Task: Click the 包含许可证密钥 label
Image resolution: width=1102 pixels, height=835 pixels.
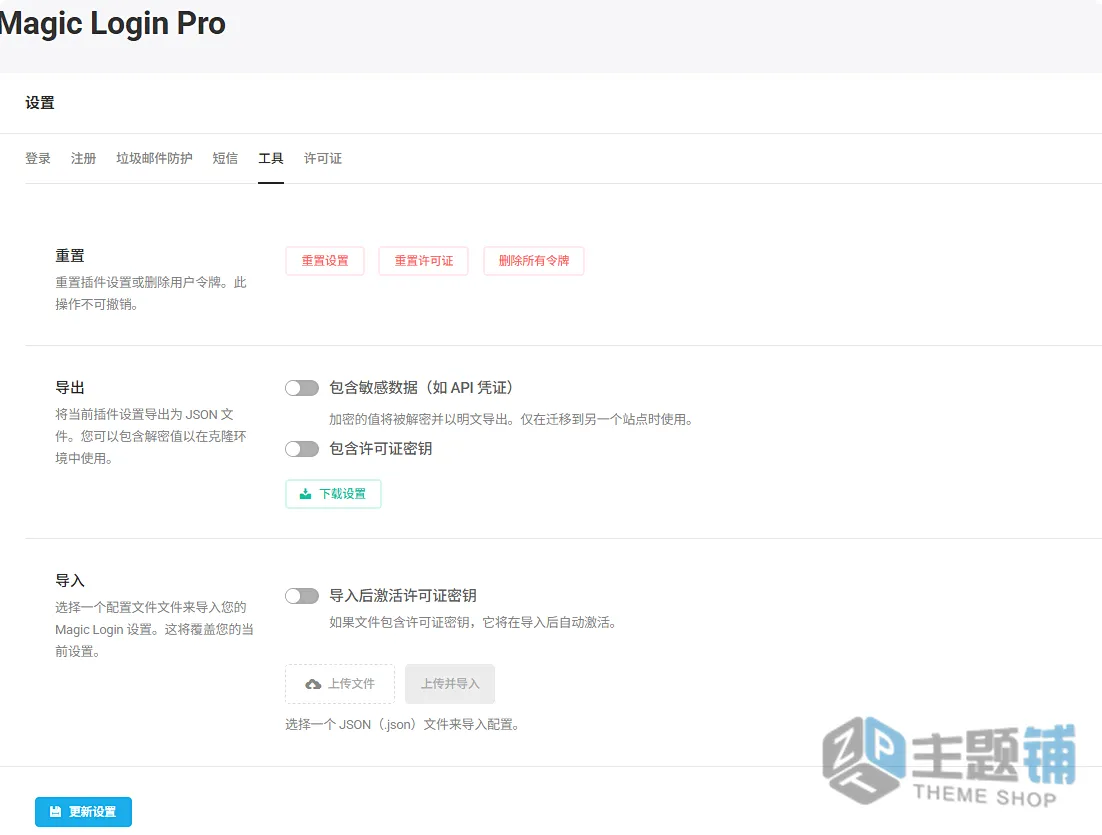Action: pyautogui.click(x=380, y=448)
